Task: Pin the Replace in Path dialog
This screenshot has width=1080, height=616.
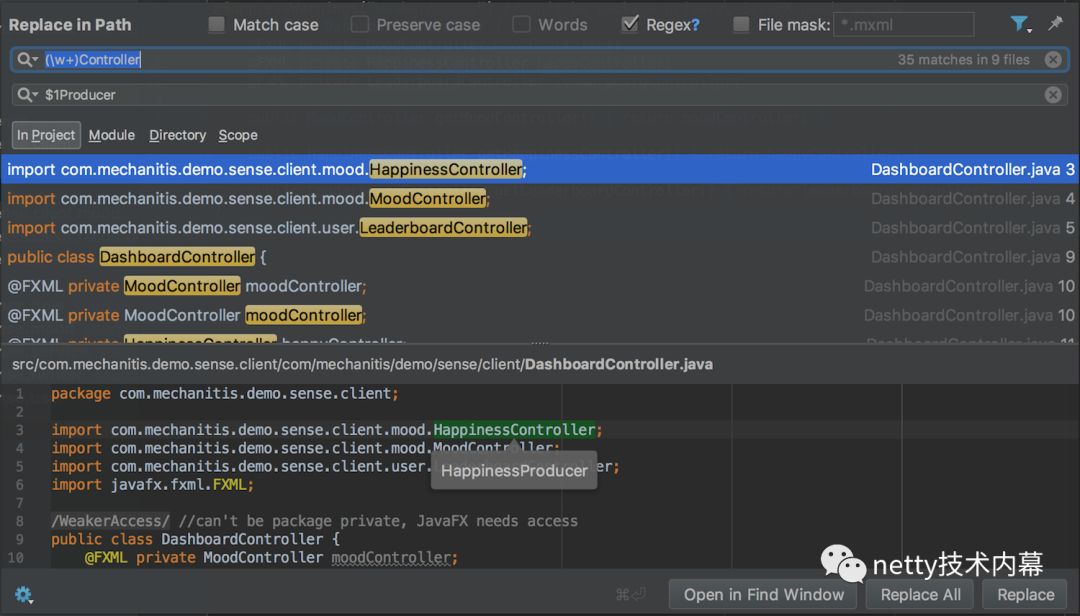Action: point(1055,23)
